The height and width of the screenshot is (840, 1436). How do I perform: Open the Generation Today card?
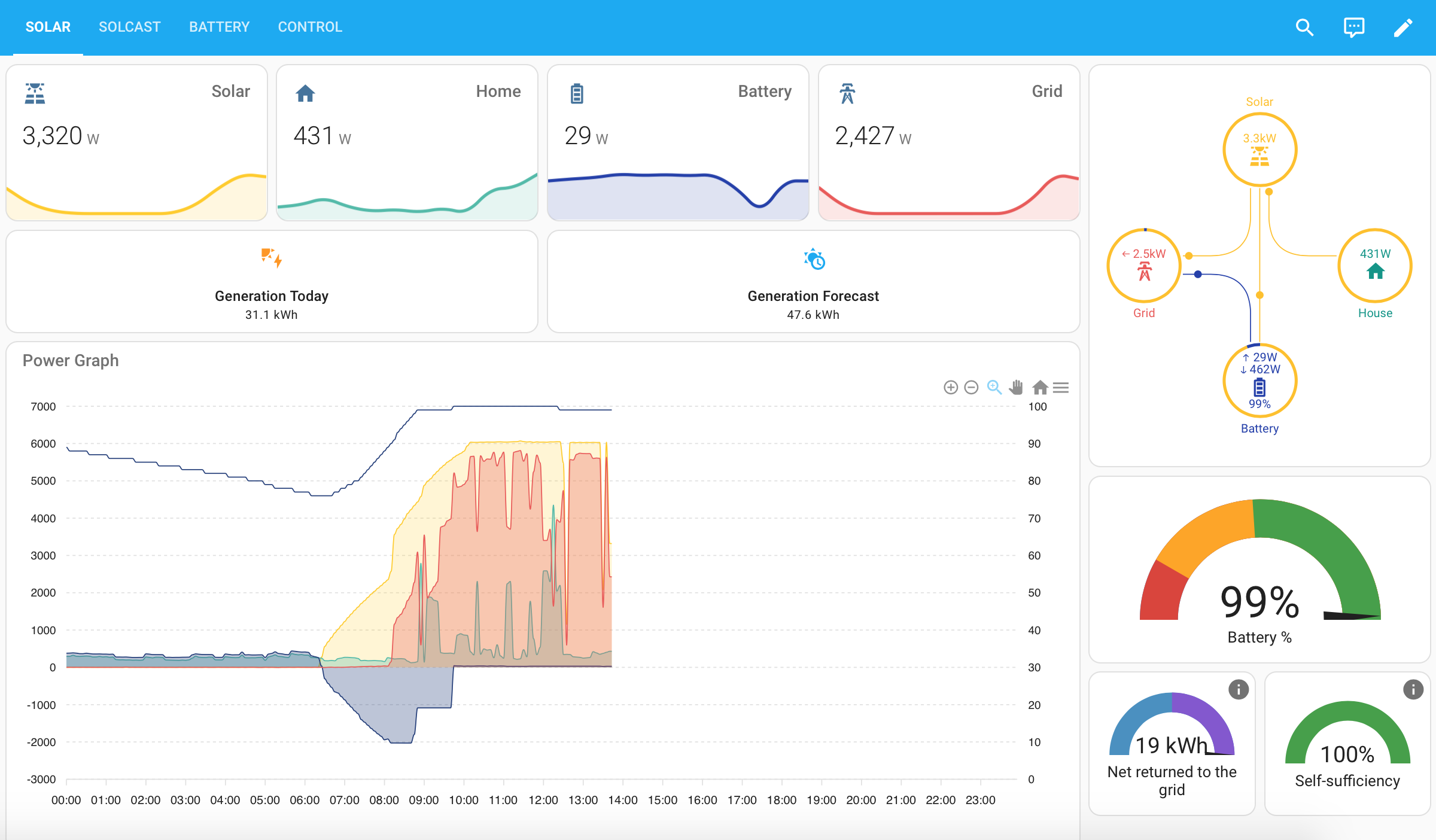pyautogui.click(x=272, y=282)
